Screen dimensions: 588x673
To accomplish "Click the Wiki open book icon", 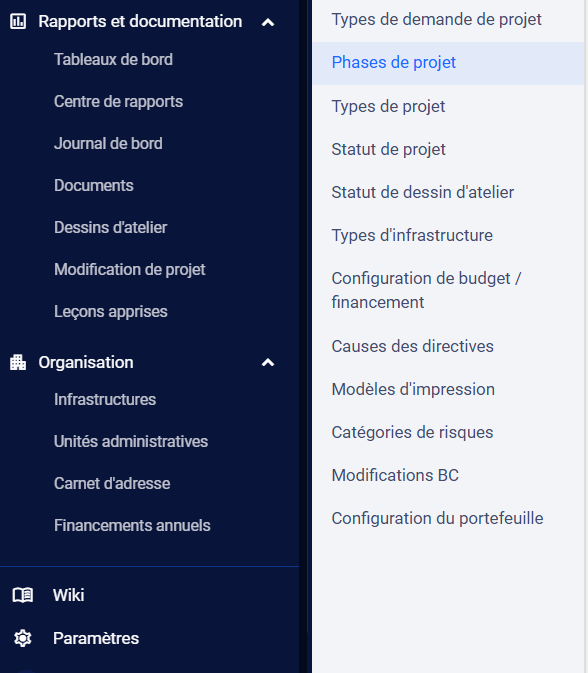I will 23,595.
